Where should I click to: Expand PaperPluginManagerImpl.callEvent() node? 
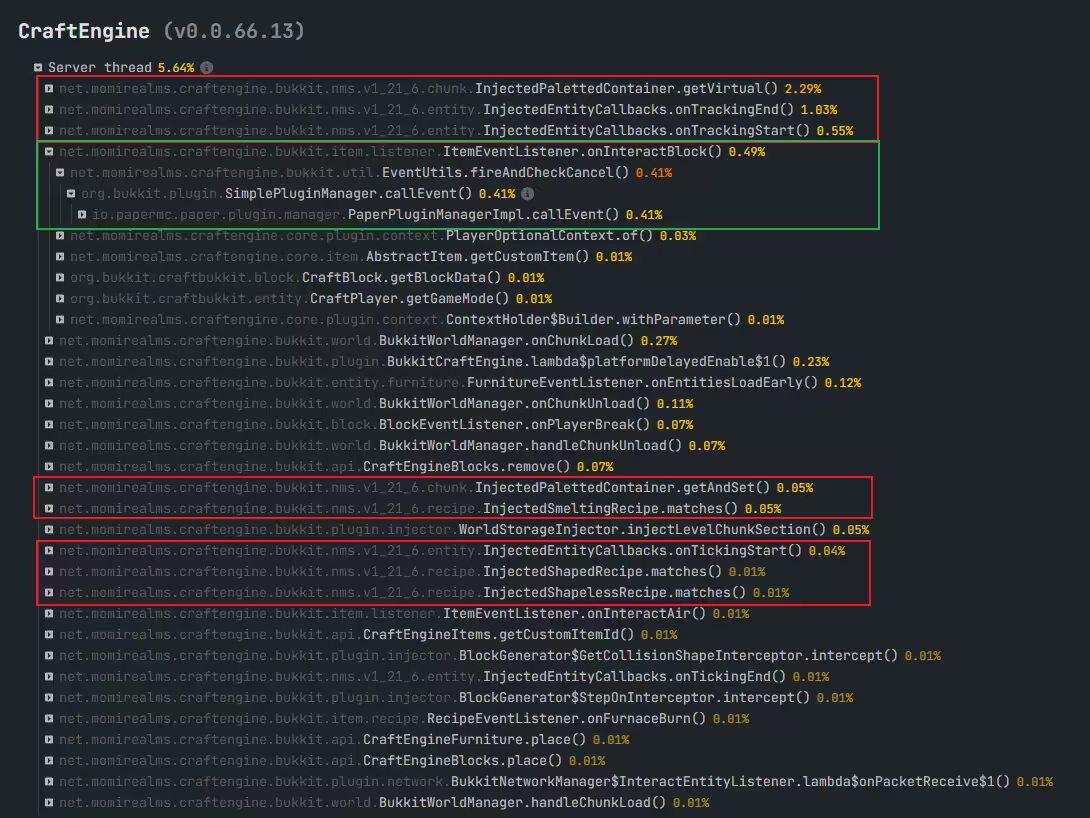(x=82, y=215)
